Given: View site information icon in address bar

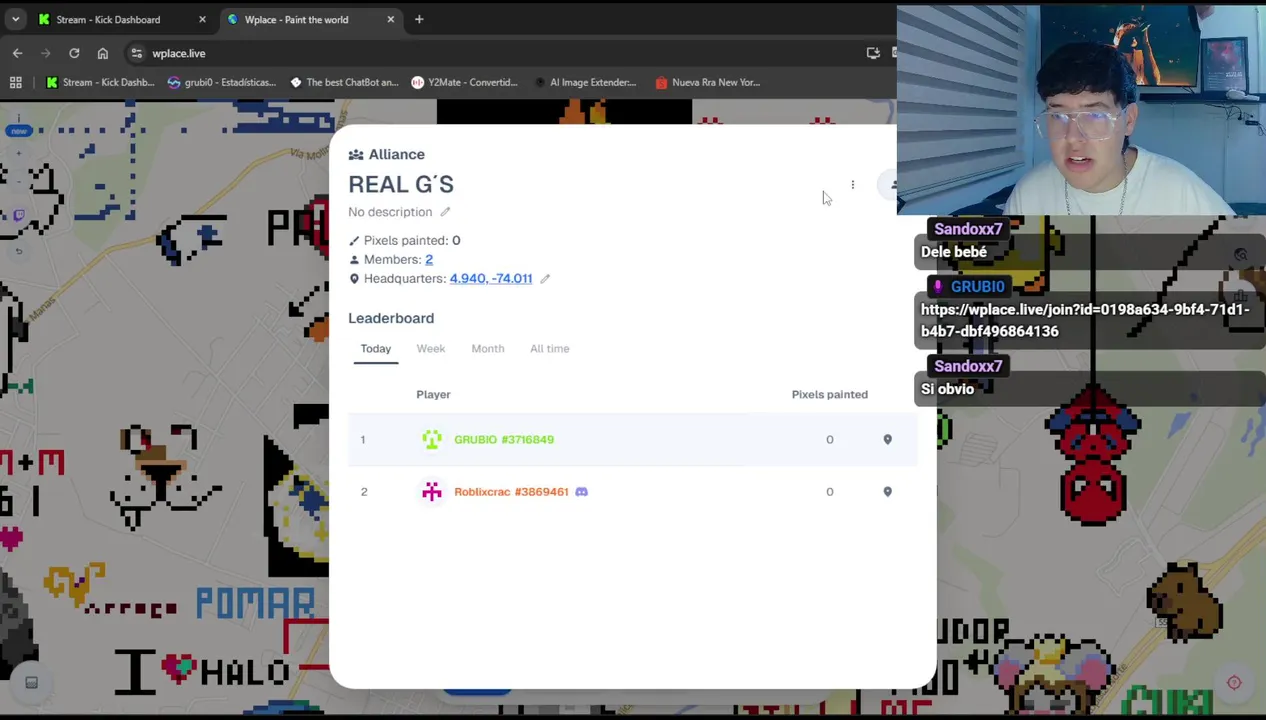Looking at the screenshot, I should click(136, 53).
